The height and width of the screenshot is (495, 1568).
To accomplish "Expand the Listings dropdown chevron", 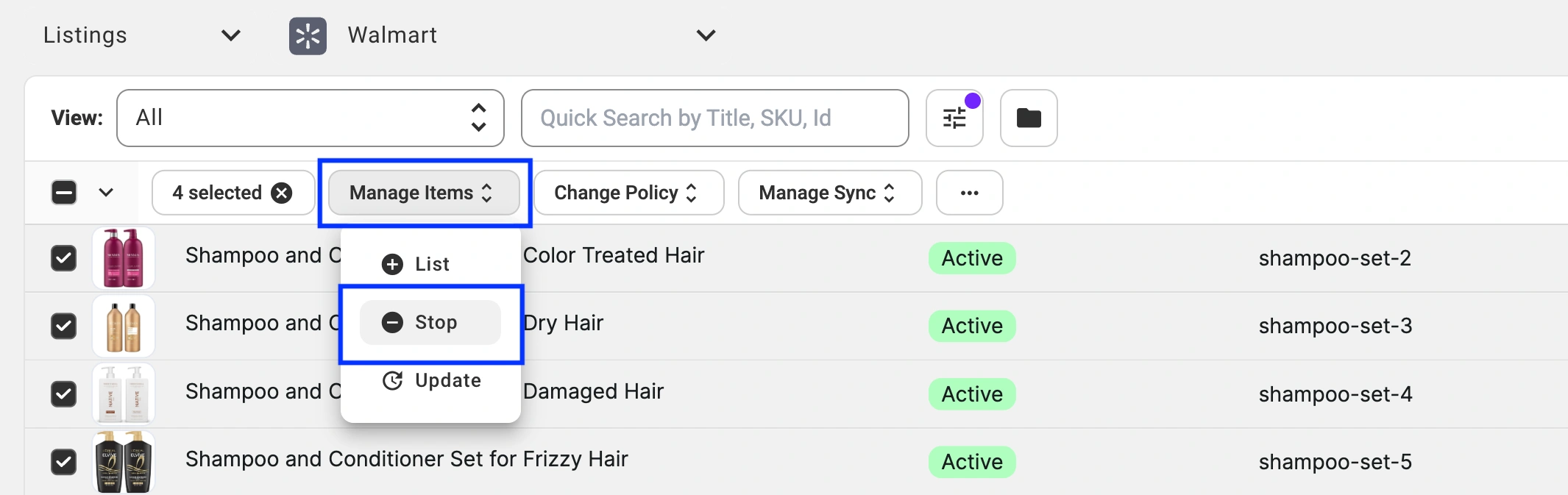I will [x=231, y=35].
